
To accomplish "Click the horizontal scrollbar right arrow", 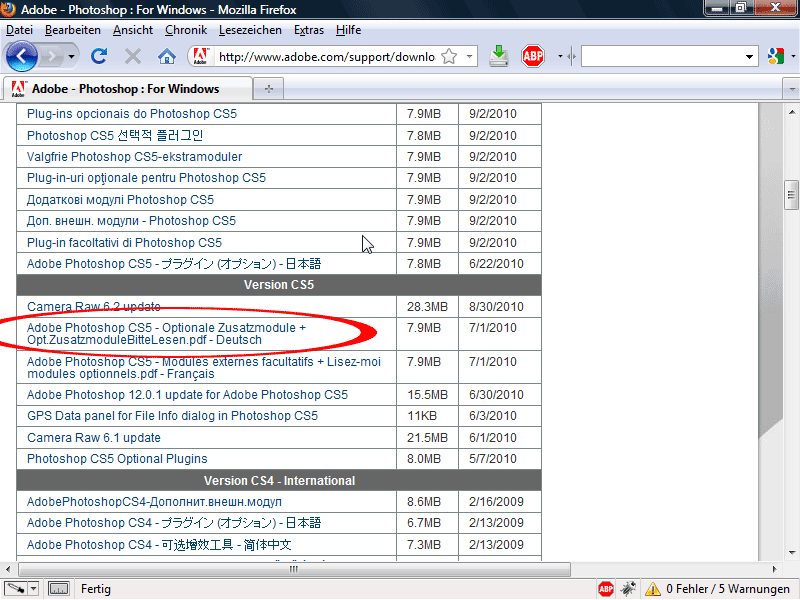I will (774, 568).
